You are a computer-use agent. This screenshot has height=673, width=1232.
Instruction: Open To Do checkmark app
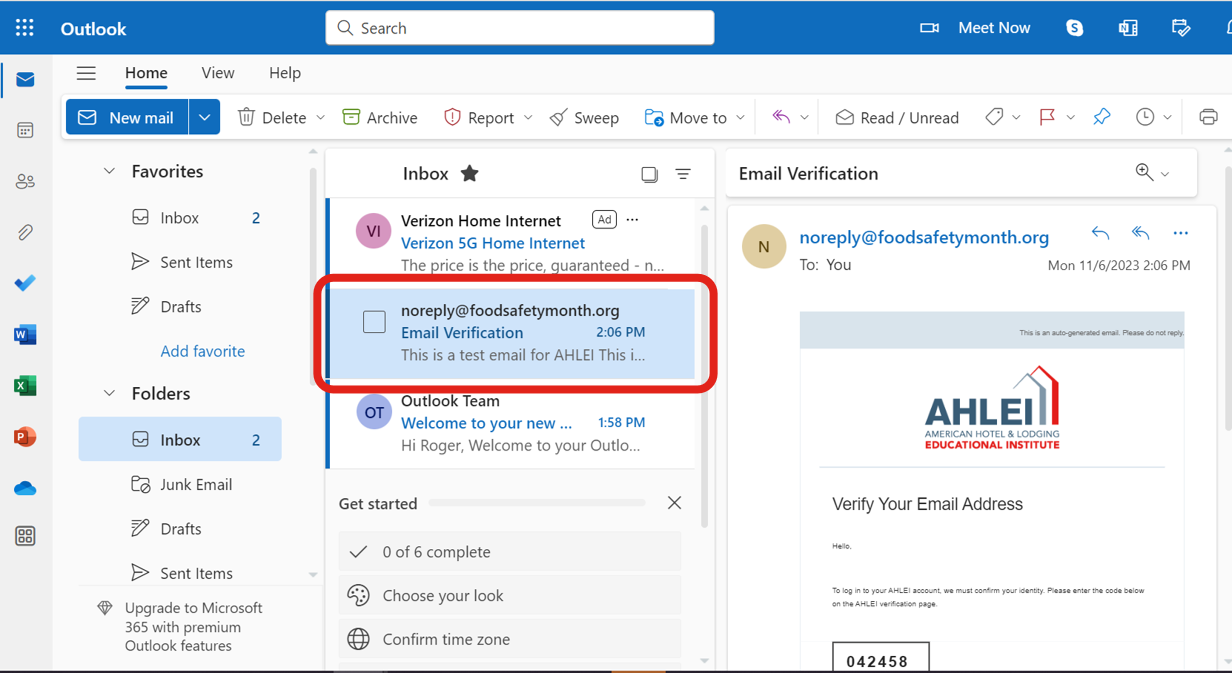pyautogui.click(x=25, y=283)
